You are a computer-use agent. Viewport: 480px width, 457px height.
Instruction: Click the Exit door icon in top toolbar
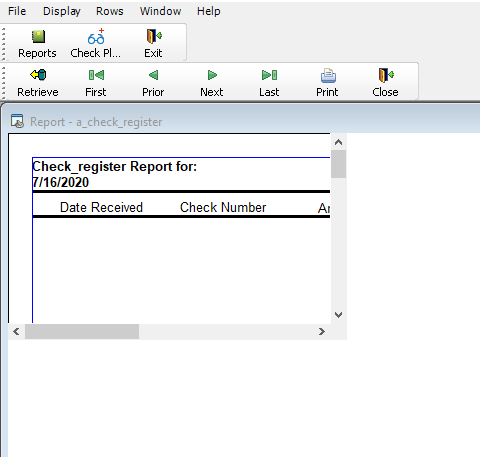[x=154, y=36]
